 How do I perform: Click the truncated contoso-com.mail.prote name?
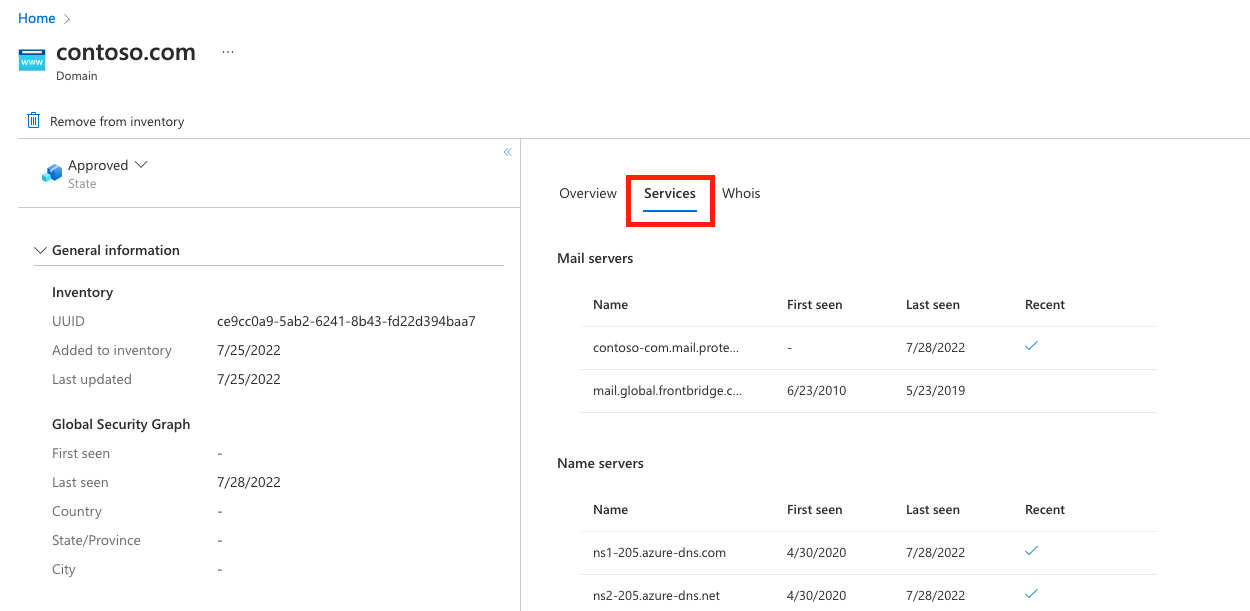click(x=667, y=346)
